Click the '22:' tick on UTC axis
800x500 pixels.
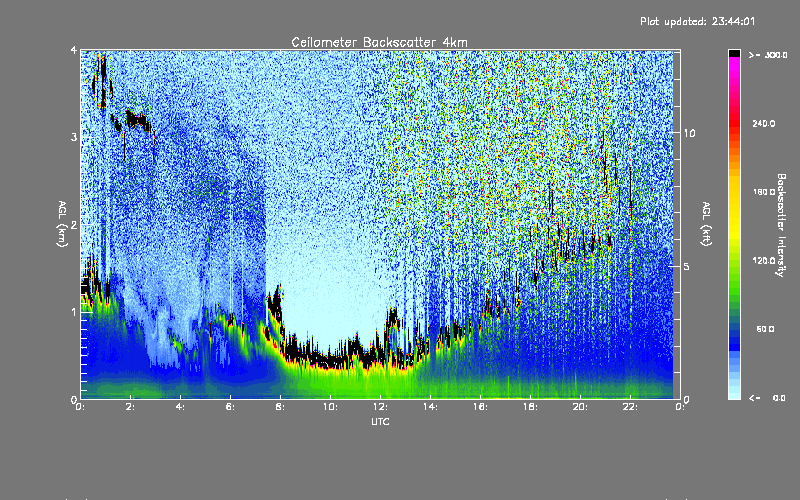tap(630, 407)
